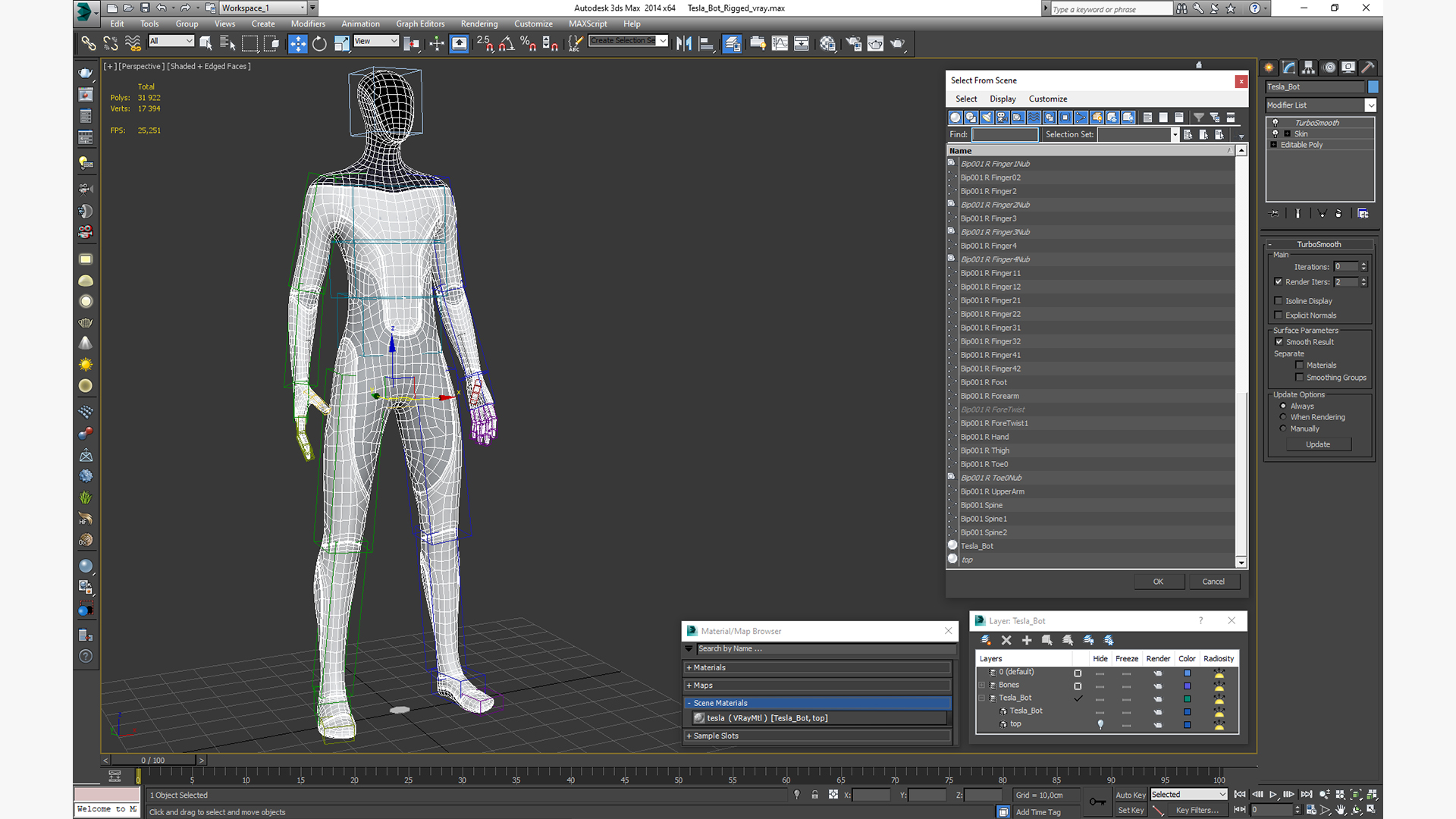Expand the Maps section in Material Browser
Viewport: 1456px width, 819px height.
click(817, 686)
